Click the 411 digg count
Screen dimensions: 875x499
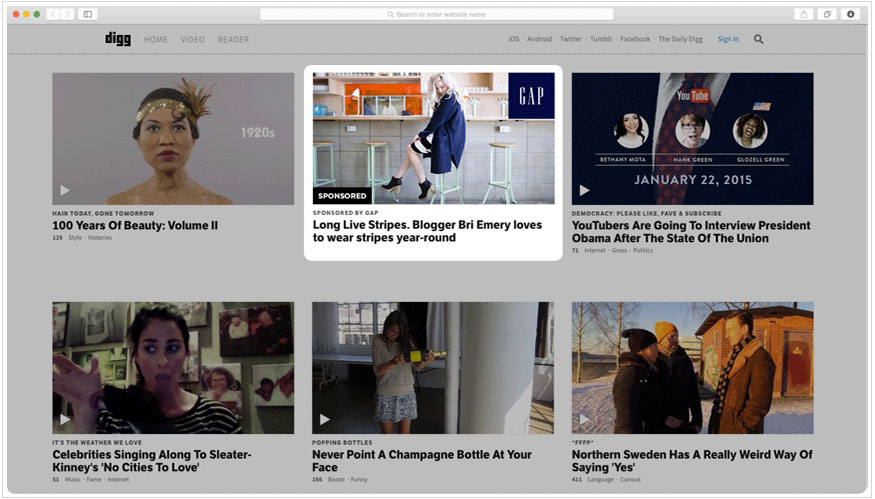click(x=576, y=479)
